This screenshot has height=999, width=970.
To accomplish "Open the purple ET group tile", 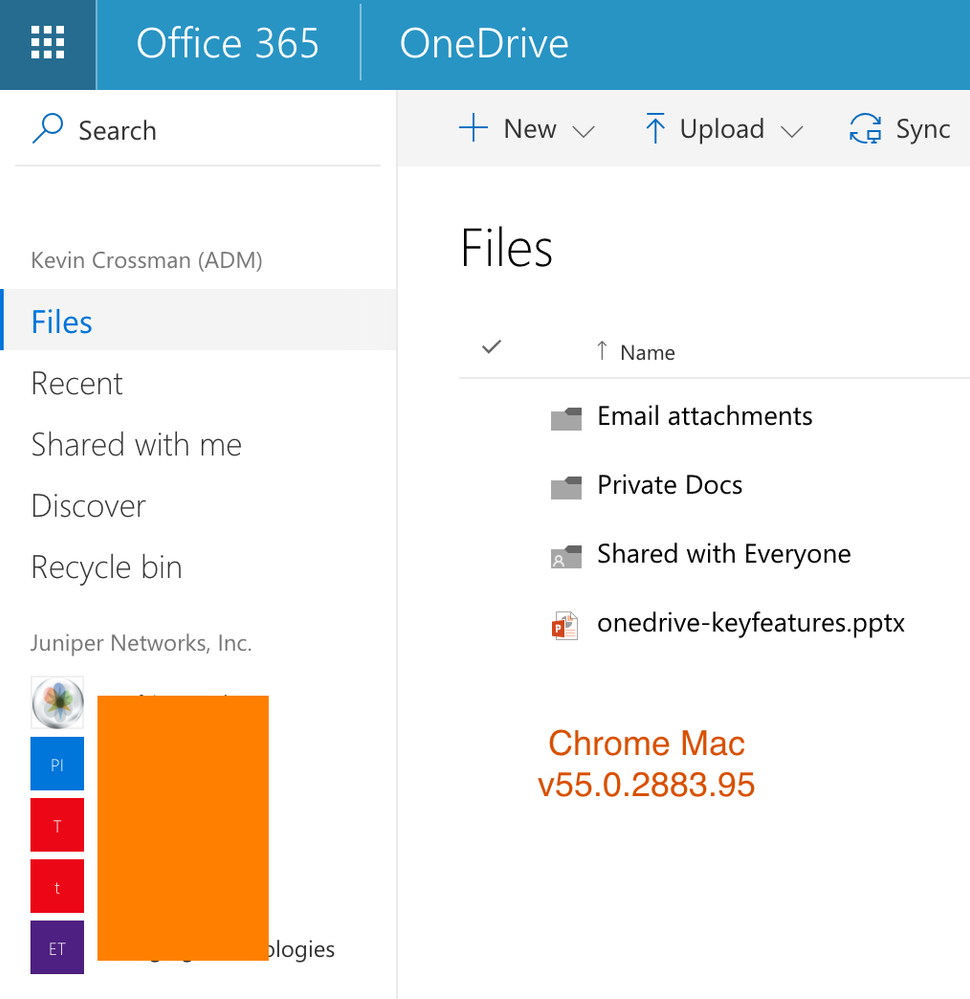I will (57, 948).
